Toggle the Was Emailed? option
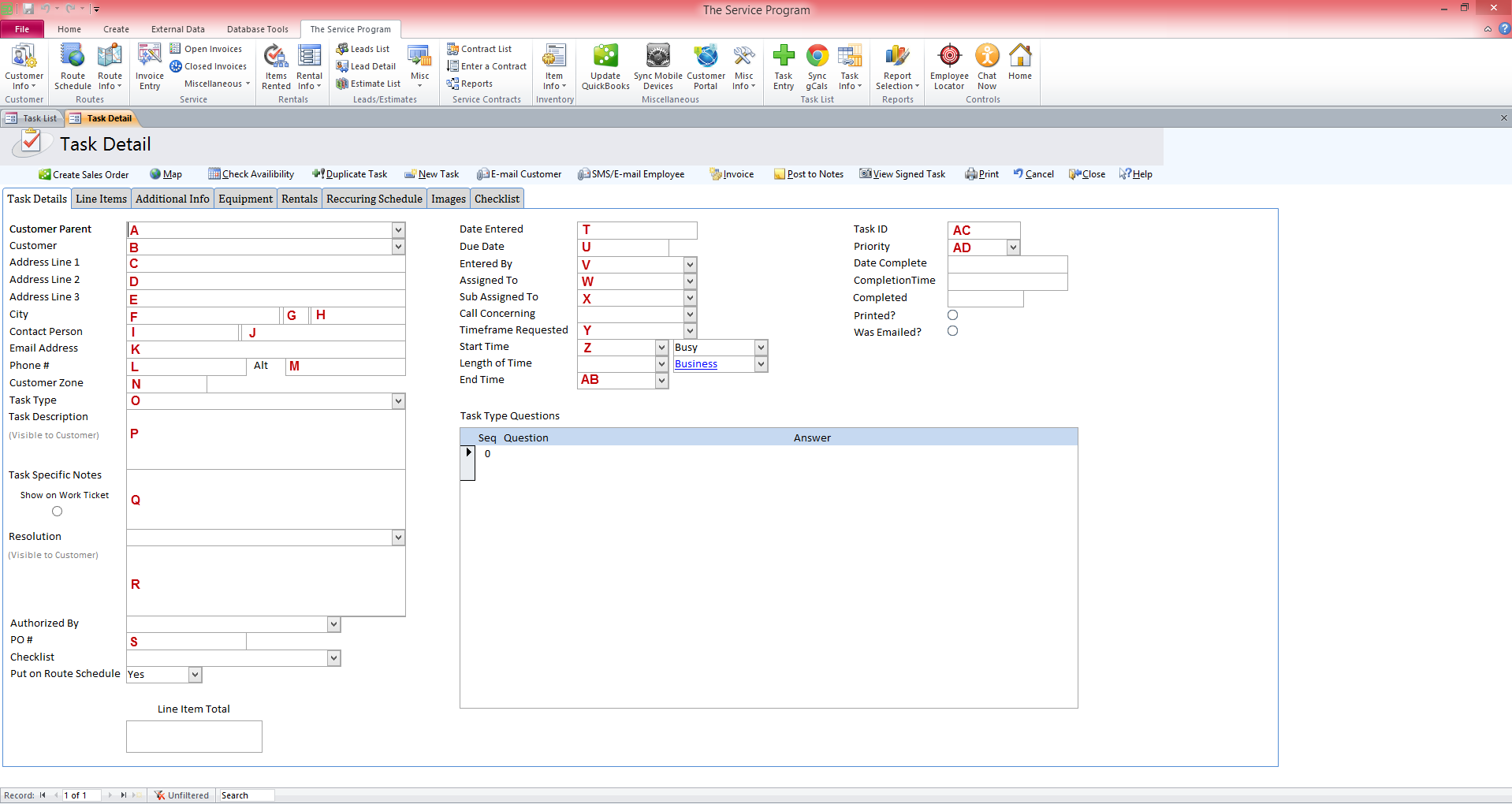 tap(952, 332)
